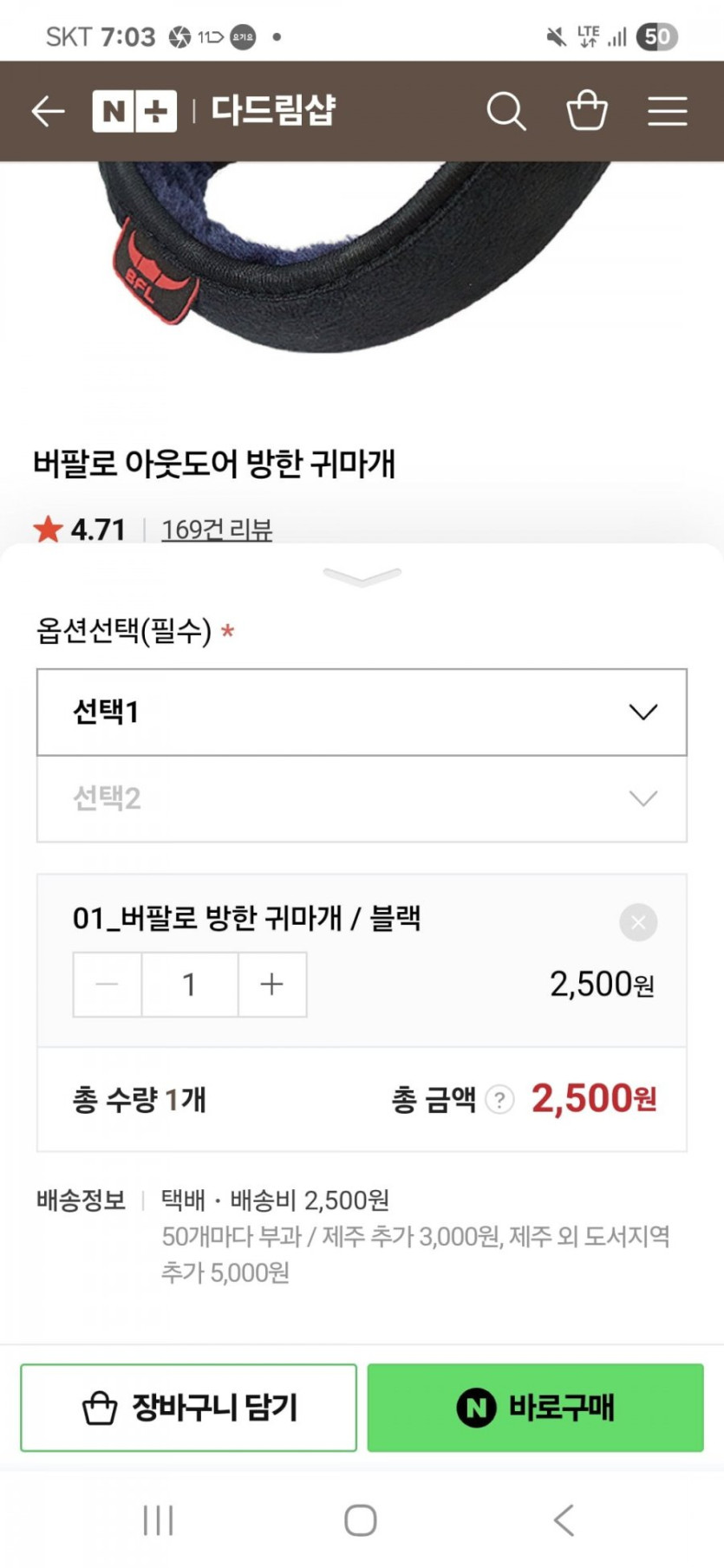Tap the Android recent apps button
This screenshot has height=1568, width=724.
coord(159,1520)
